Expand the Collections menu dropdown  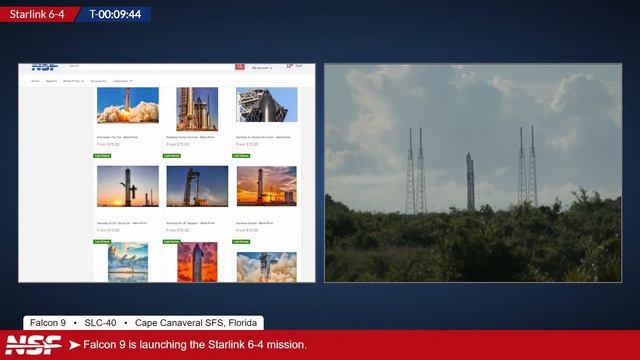[122, 81]
